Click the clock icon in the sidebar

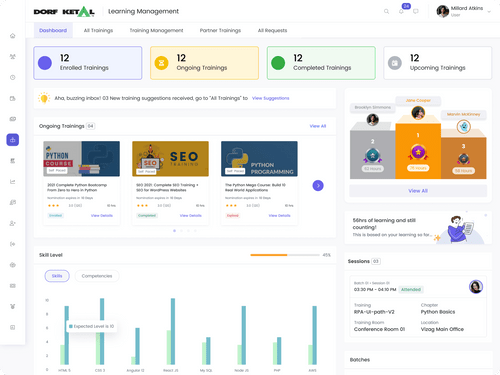tap(13, 77)
